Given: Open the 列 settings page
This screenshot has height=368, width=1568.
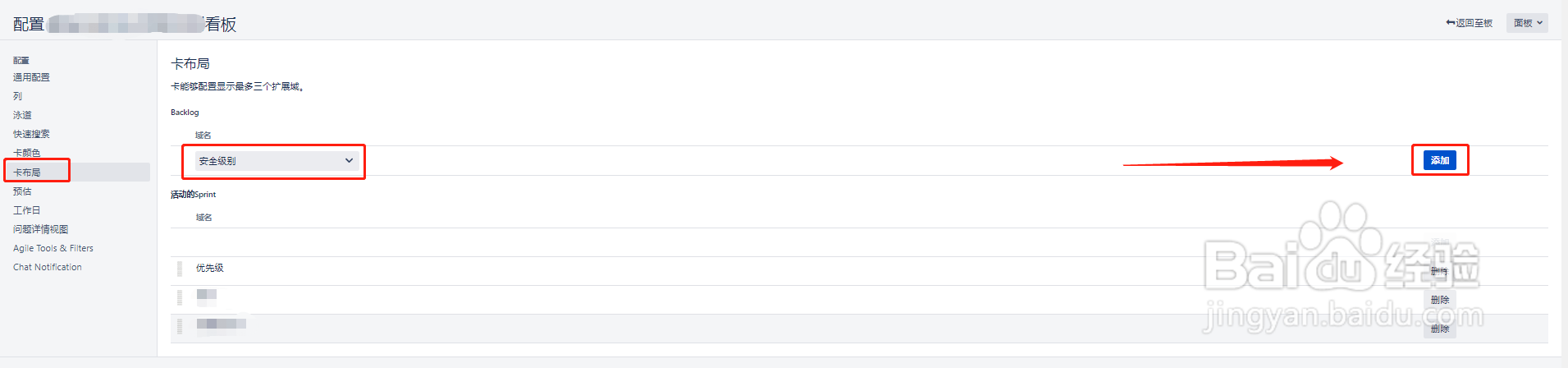Looking at the screenshot, I should coord(18,96).
